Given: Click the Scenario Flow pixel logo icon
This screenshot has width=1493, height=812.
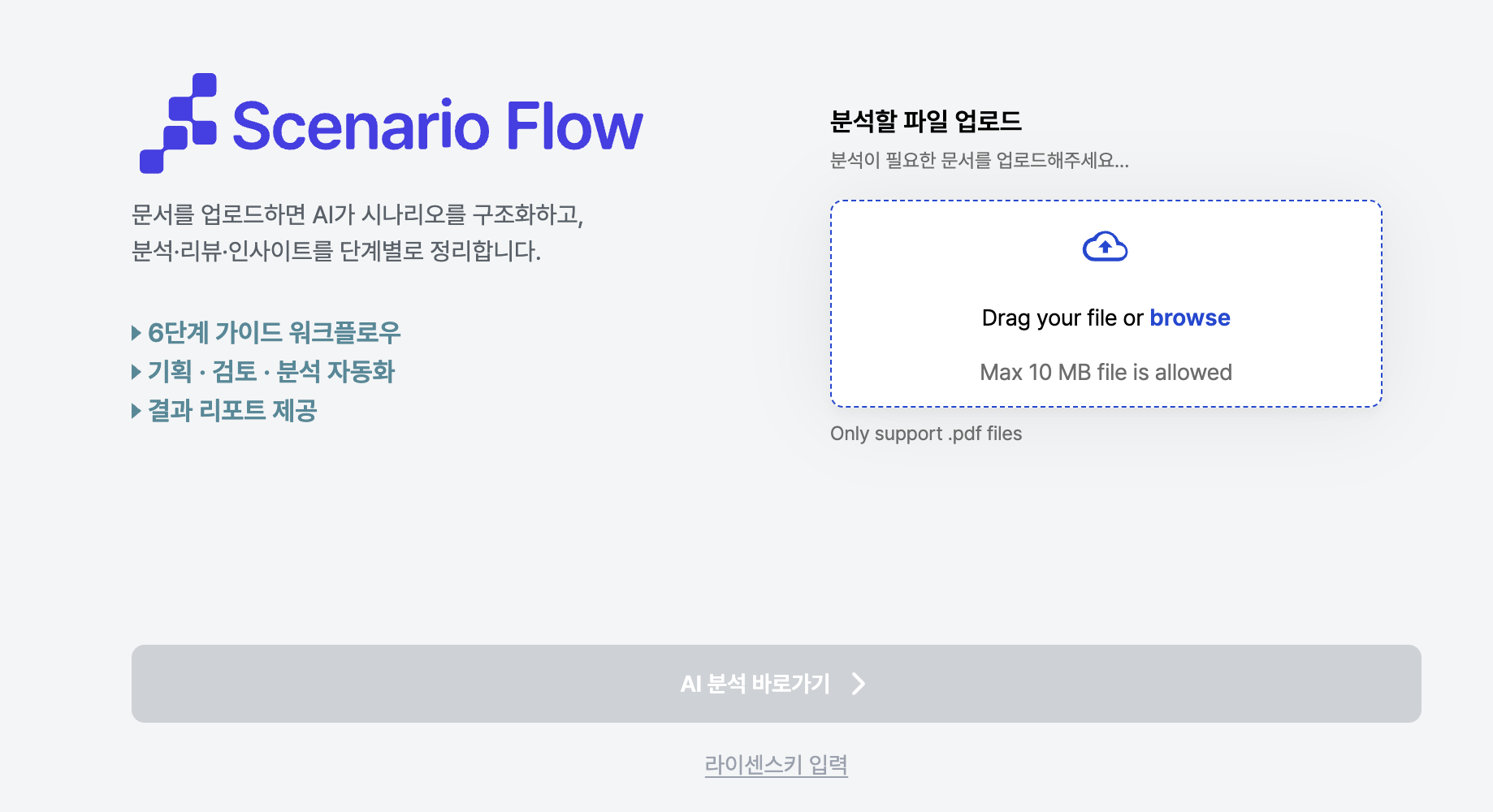Looking at the screenshot, I should [179, 123].
